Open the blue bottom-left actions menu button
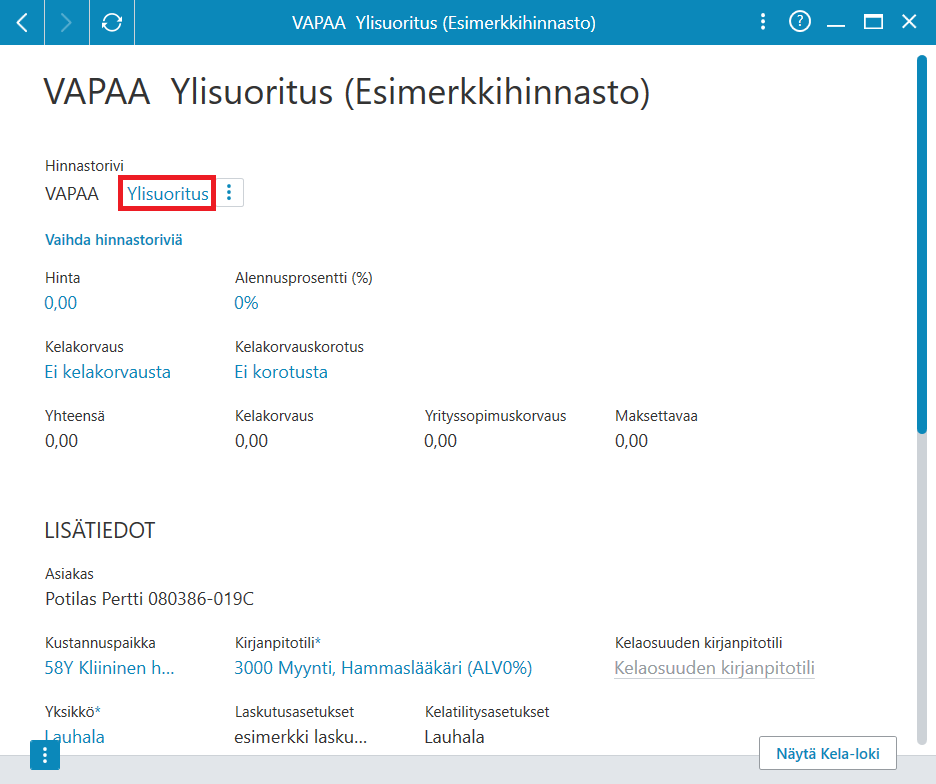This screenshot has width=936, height=784. [x=45, y=755]
